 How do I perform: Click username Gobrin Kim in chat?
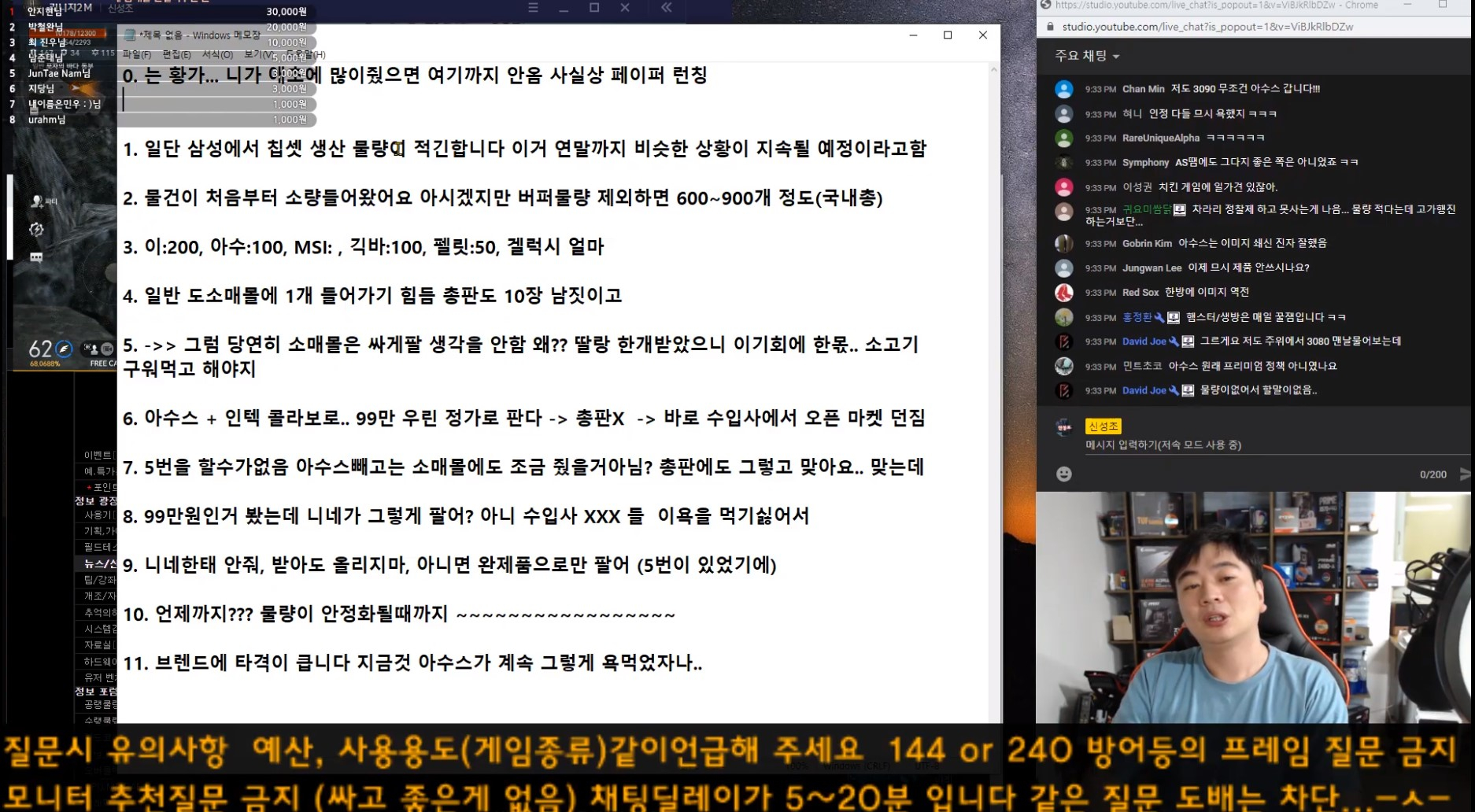pyautogui.click(x=1147, y=243)
